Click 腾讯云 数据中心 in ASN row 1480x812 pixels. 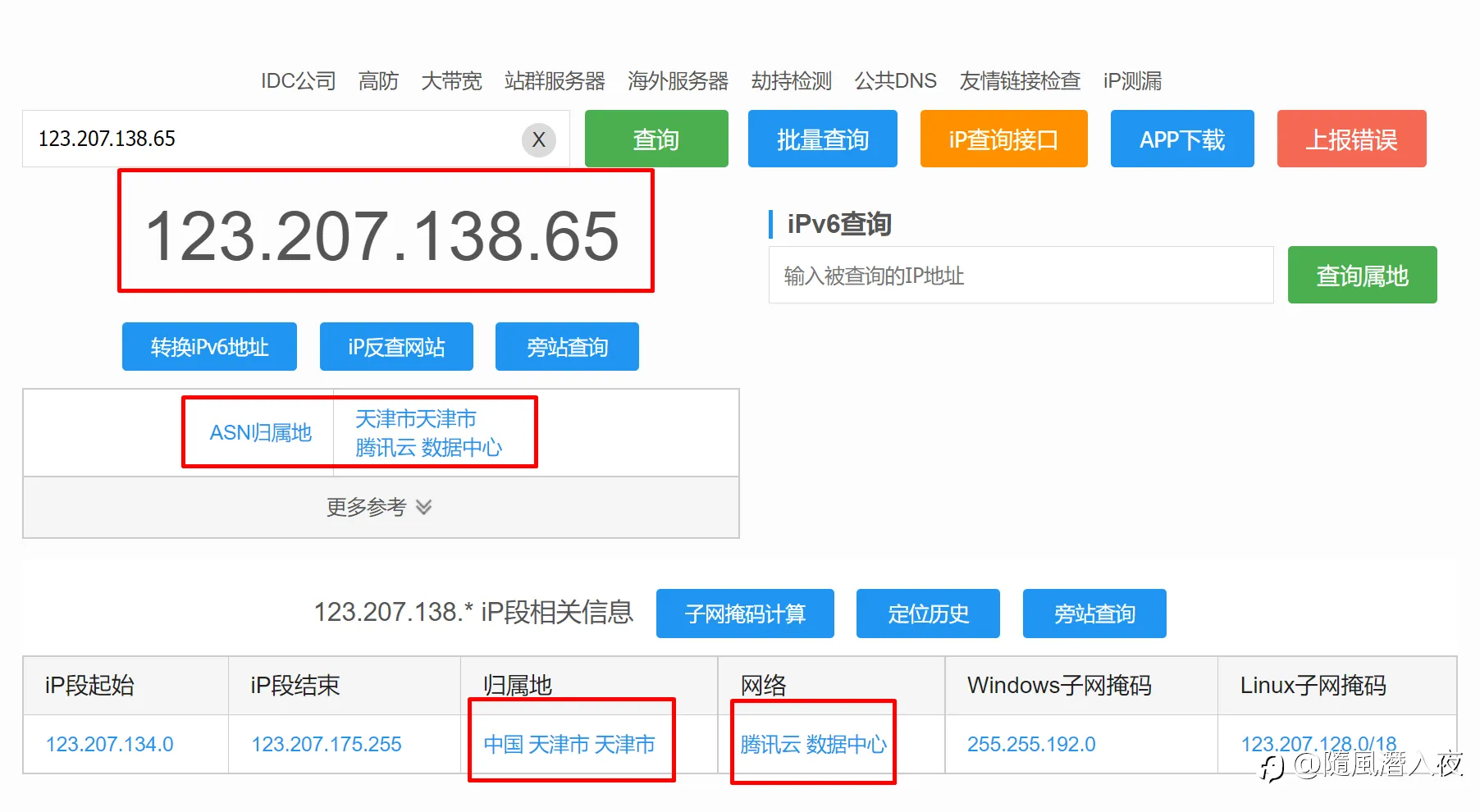click(428, 447)
